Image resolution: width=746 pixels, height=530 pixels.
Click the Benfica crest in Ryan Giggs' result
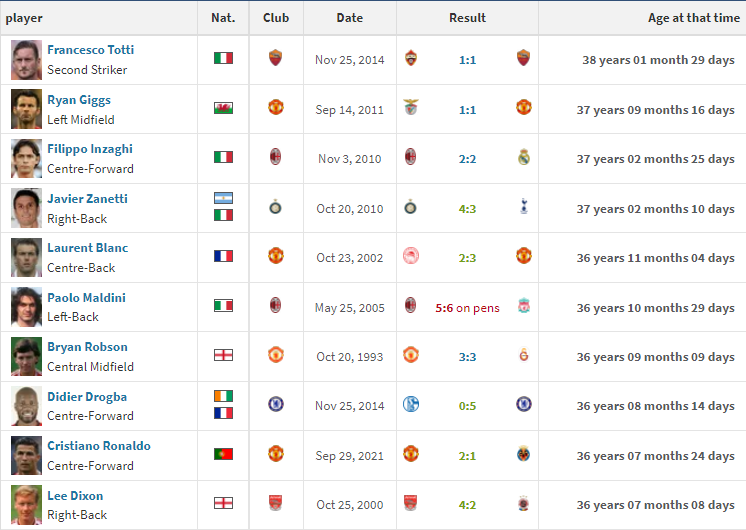coord(411,107)
